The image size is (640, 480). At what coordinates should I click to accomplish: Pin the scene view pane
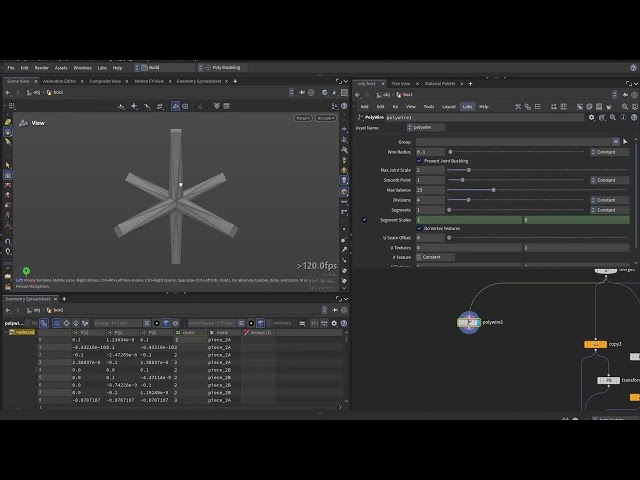(302, 93)
